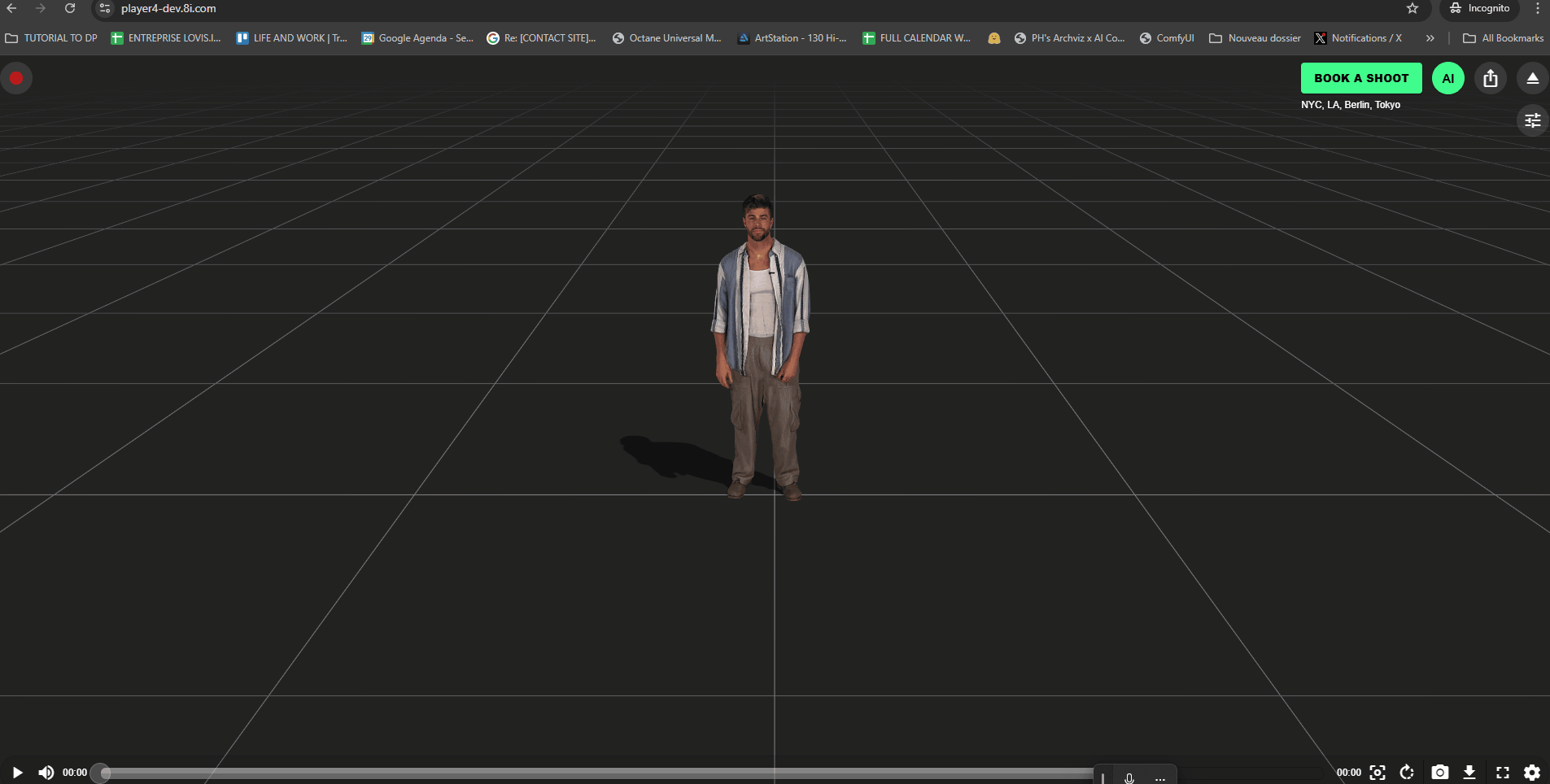The width and height of the screenshot is (1550, 784).
Task: Open the share icon next to AI
Action: (1490, 78)
